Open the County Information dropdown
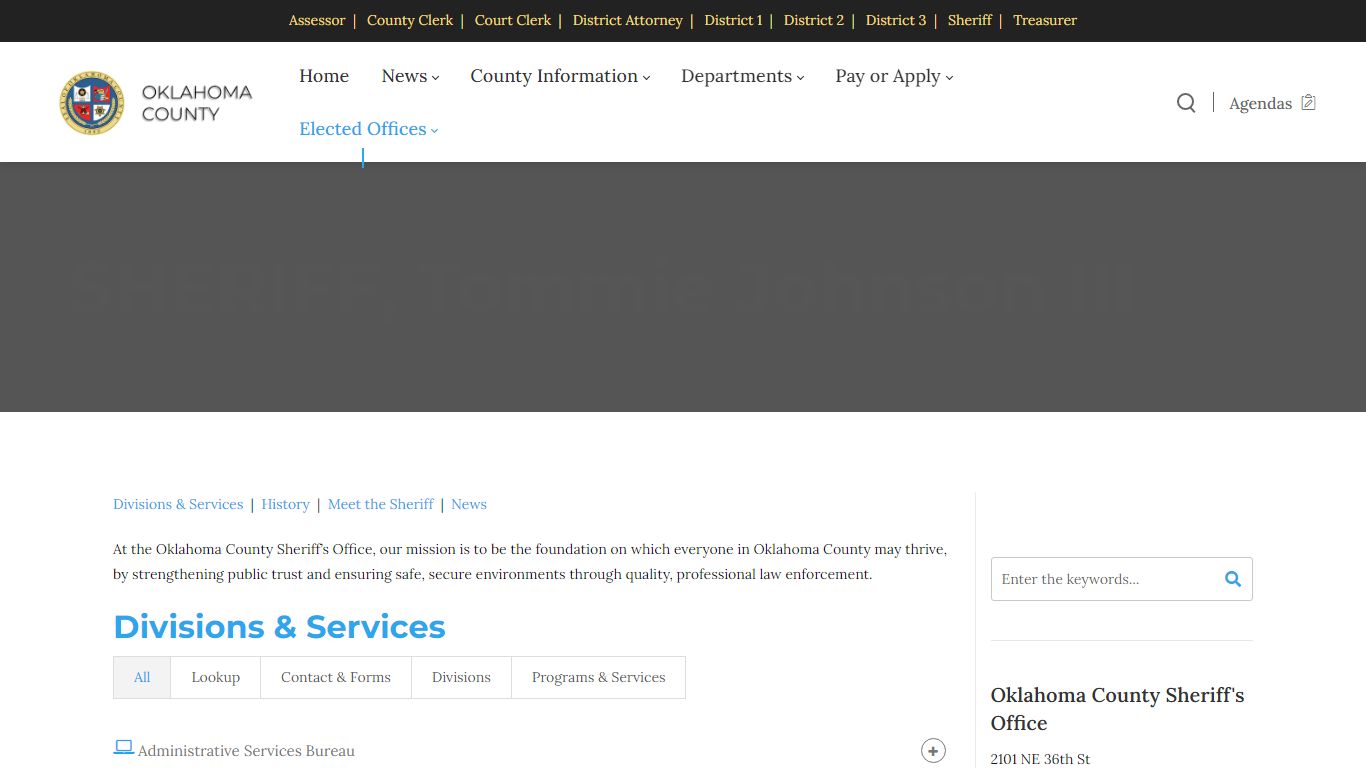This screenshot has height=768, width=1366. coord(560,76)
